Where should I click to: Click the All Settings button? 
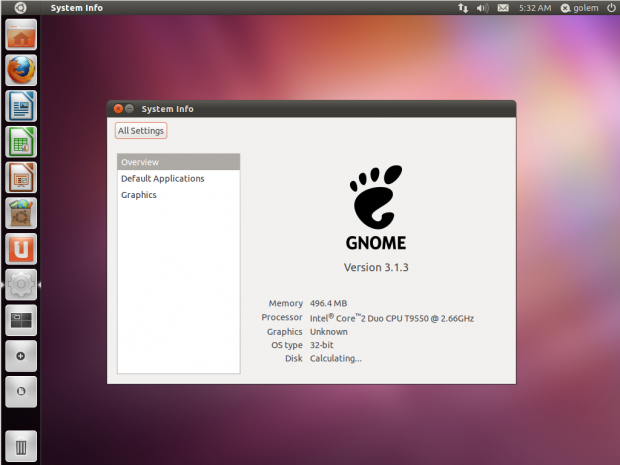(141, 130)
